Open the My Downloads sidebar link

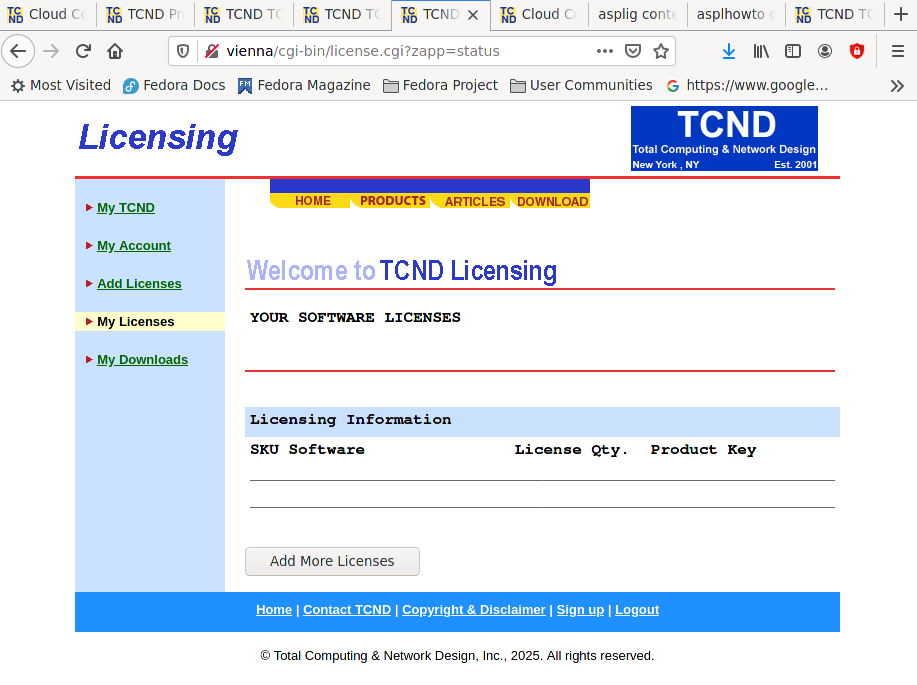(x=142, y=360)
